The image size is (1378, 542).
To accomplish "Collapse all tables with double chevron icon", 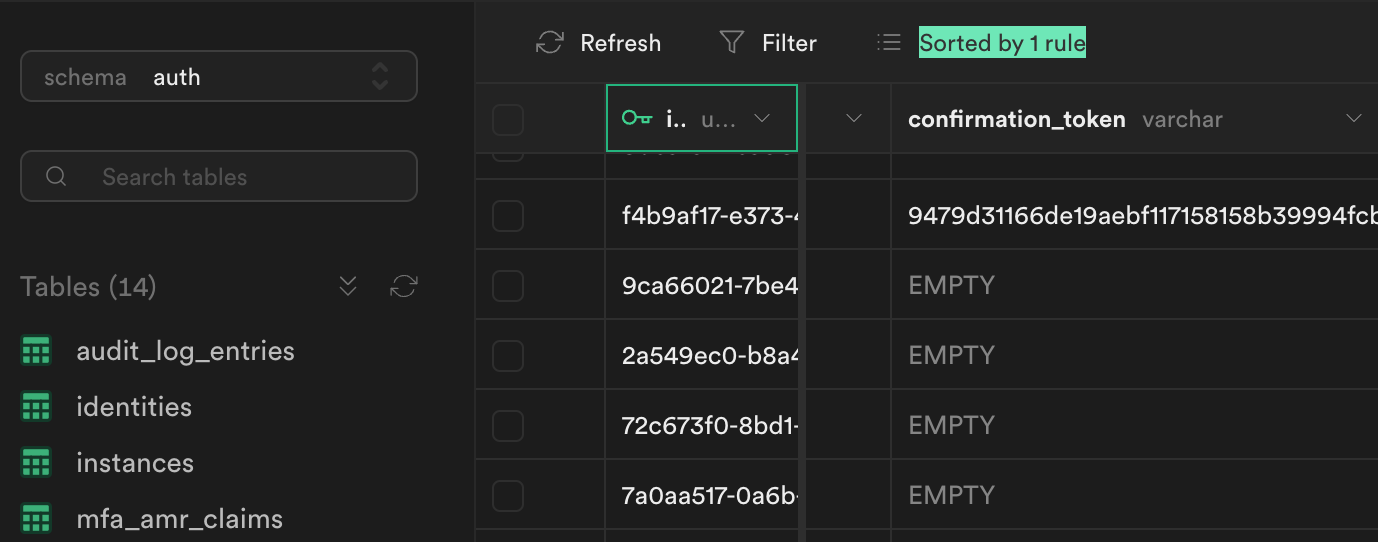I will tap(348, 287).
